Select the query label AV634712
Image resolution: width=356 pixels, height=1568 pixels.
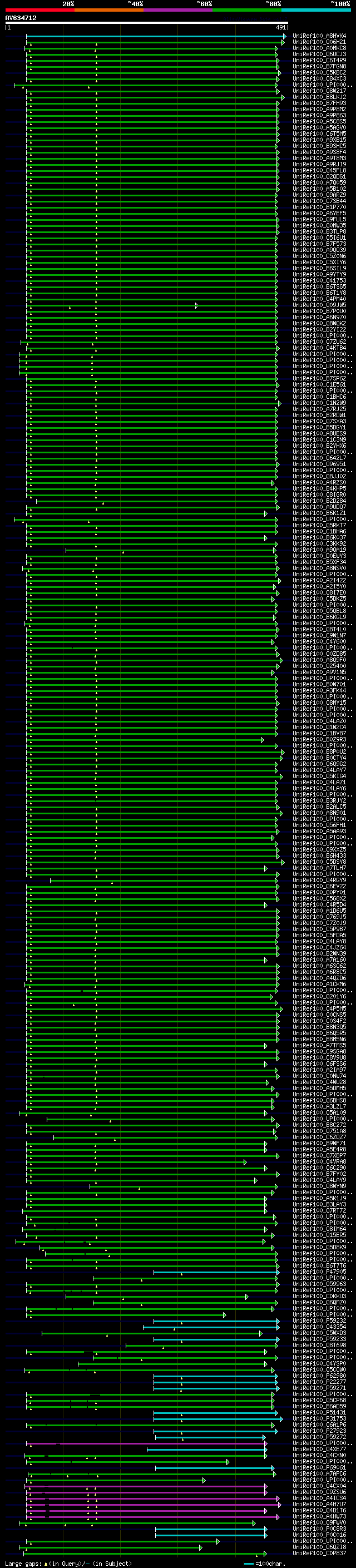point(21,18)
